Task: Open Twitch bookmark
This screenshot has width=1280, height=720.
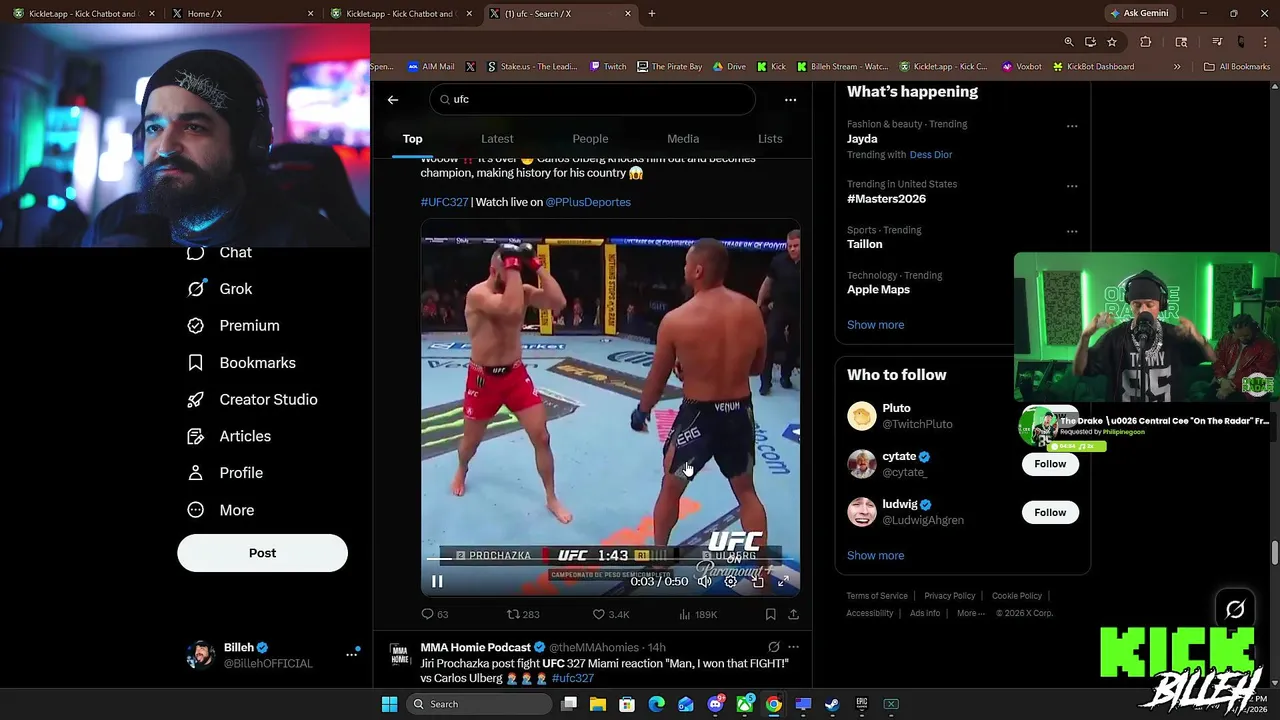Action: coord(608,67)
